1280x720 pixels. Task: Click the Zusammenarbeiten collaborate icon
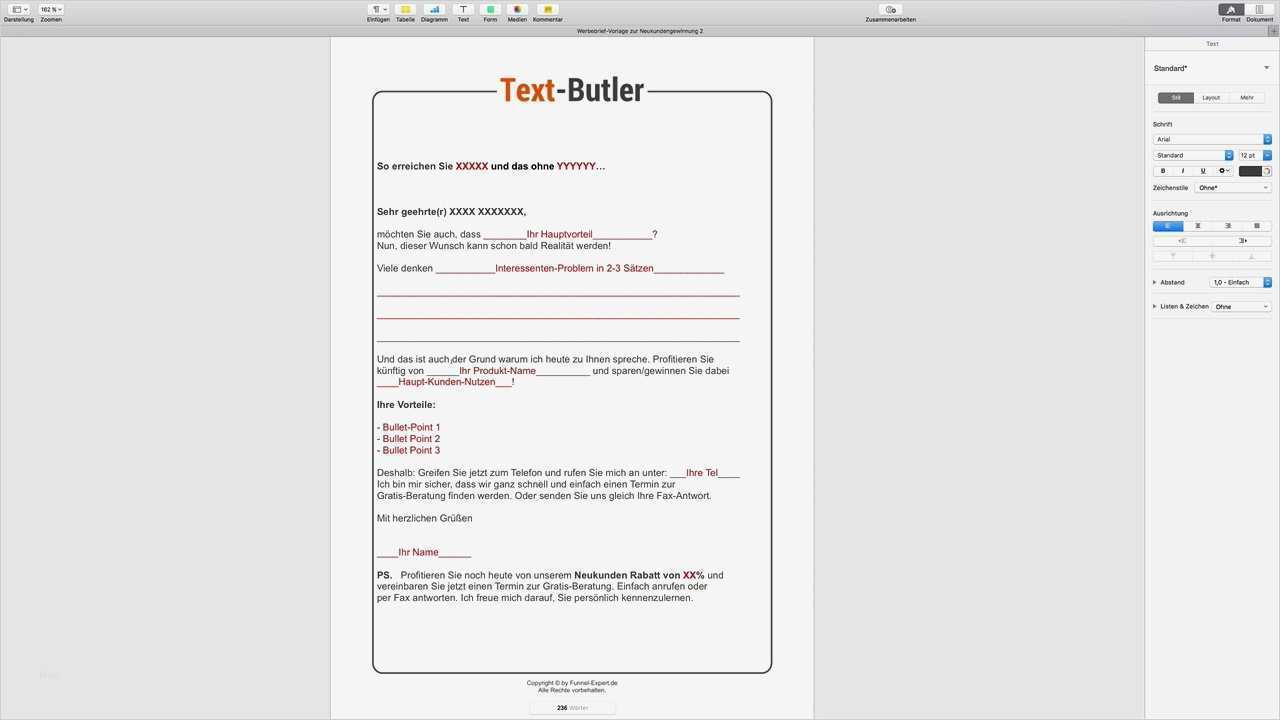tap(890, 9)
